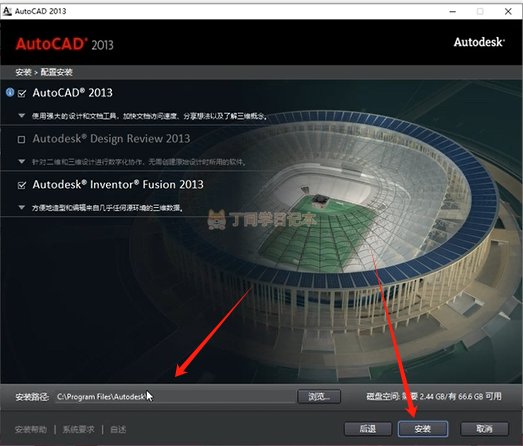
Task: Click the 浏览 browse button
Action: point(319,396)
